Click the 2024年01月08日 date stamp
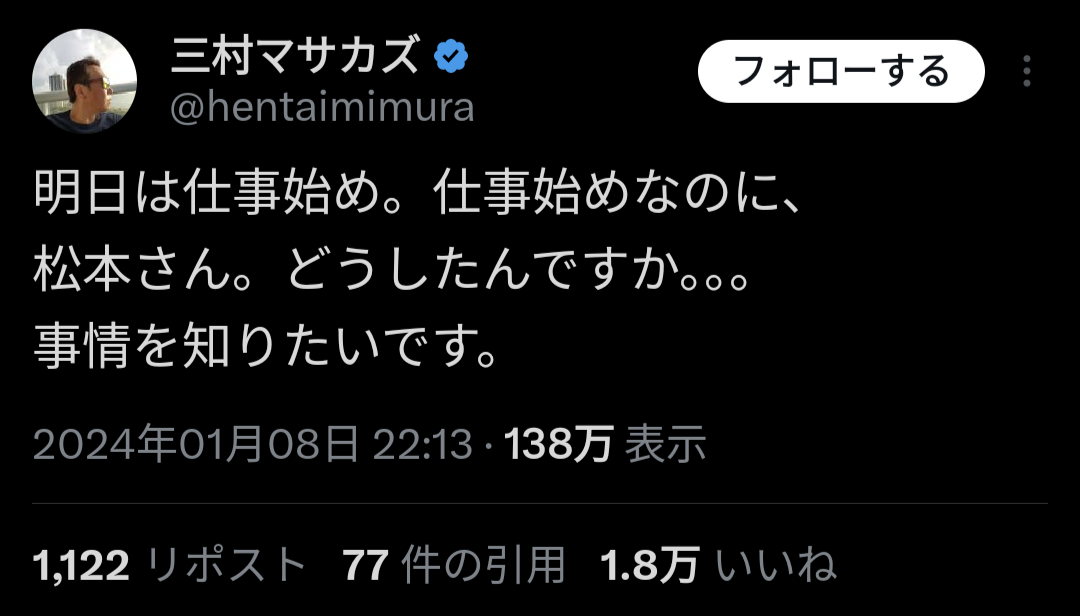Screen dimensions: 1080x616 pos(196,444)
